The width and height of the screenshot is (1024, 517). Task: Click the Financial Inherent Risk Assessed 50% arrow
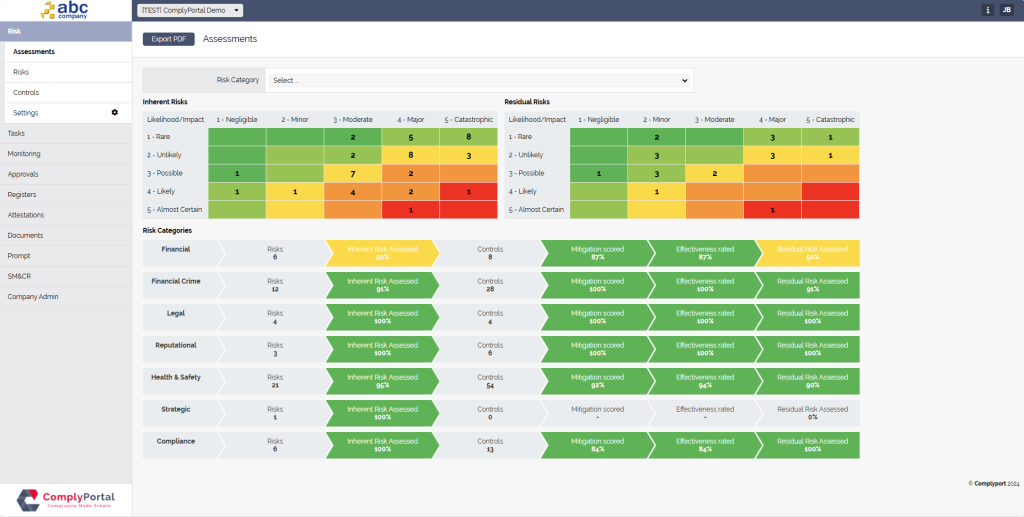tap(382, 253)
